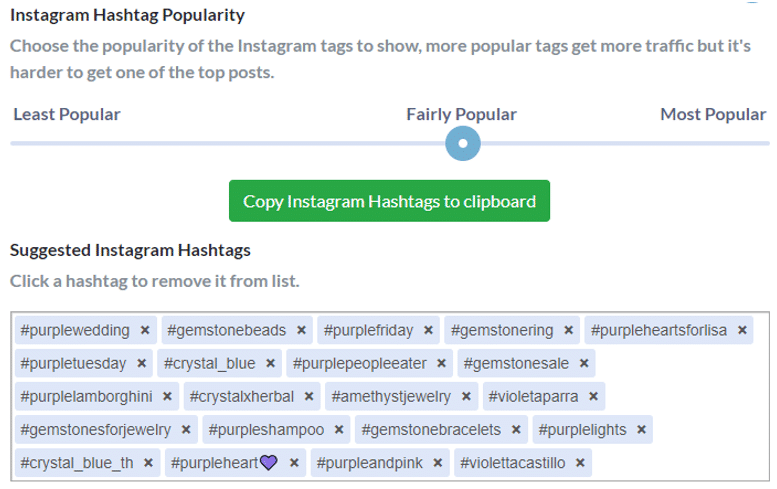Delete the #gemstonering tag with x

(568, 330)
